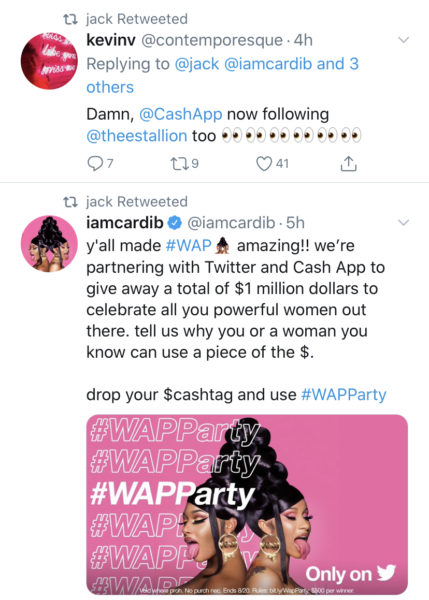Open kevinv's red neon profile avatar
This screenshot has width=429, height=600.
pyautogui.click(x=49, y=61)
